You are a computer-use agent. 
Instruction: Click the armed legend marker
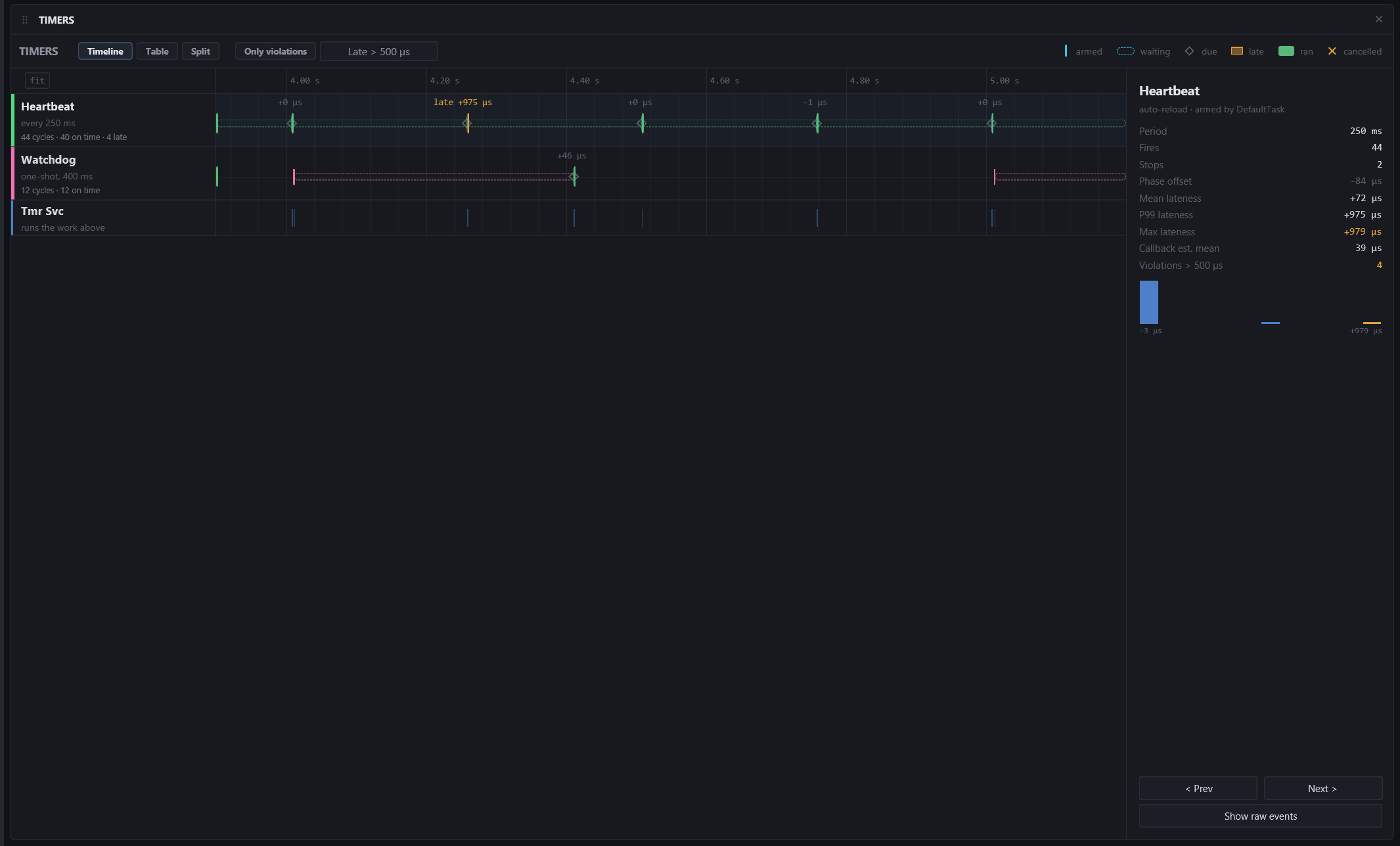[x=1066, y=51]
